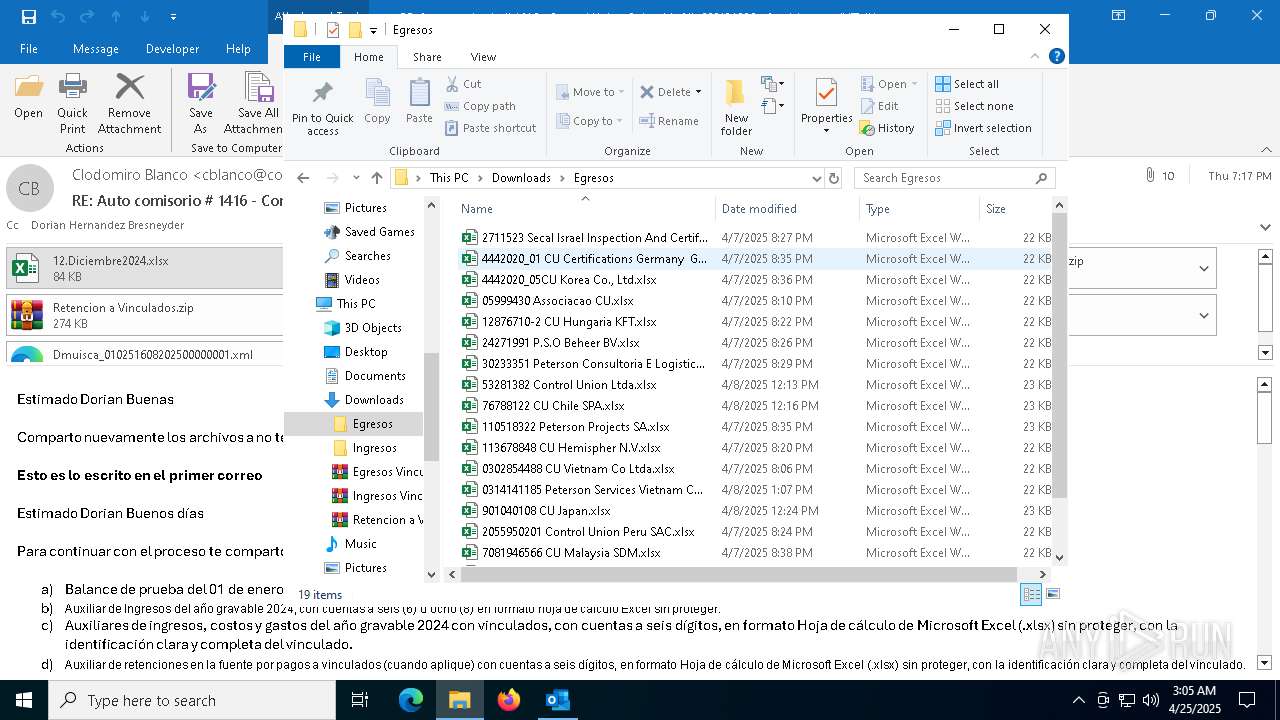Click Save As in Outlook ribbon
The height and width of the screenshot is (720, 1280).
(x=201, y=104)
